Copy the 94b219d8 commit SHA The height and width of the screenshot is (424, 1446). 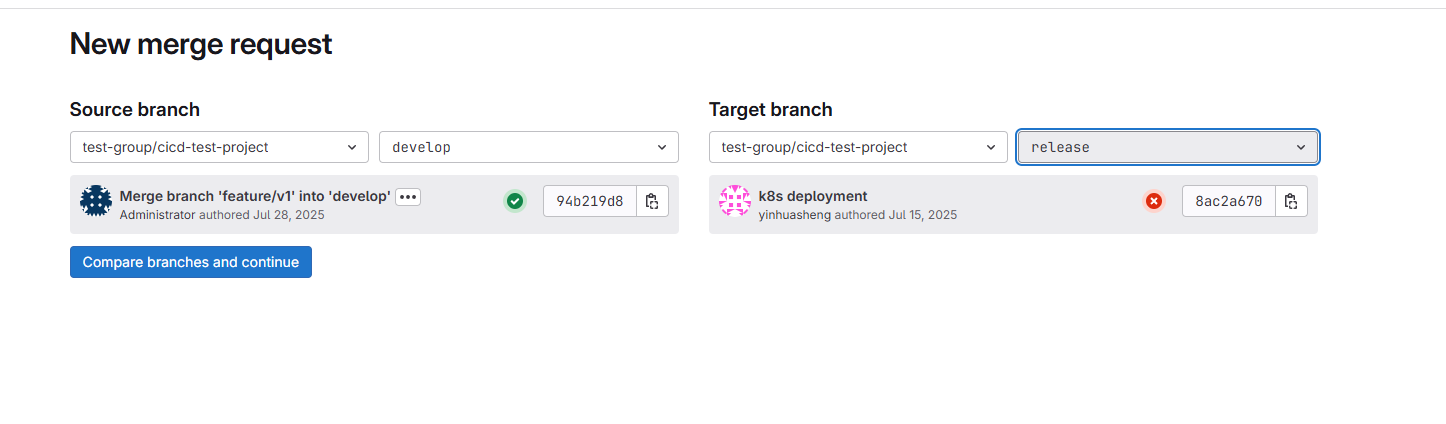click(652, 201)
